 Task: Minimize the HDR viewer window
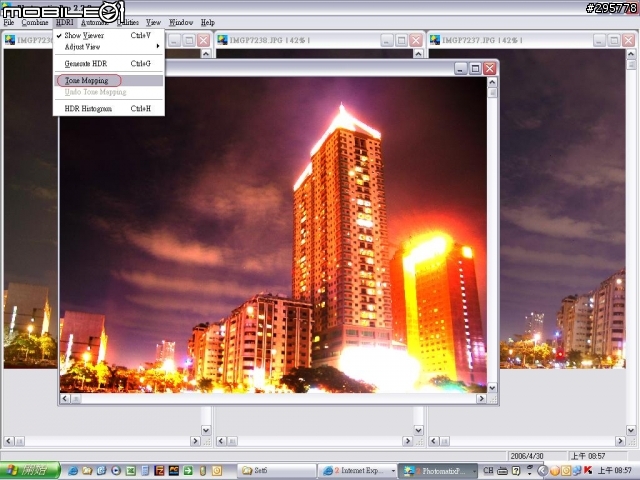(460, 68)
